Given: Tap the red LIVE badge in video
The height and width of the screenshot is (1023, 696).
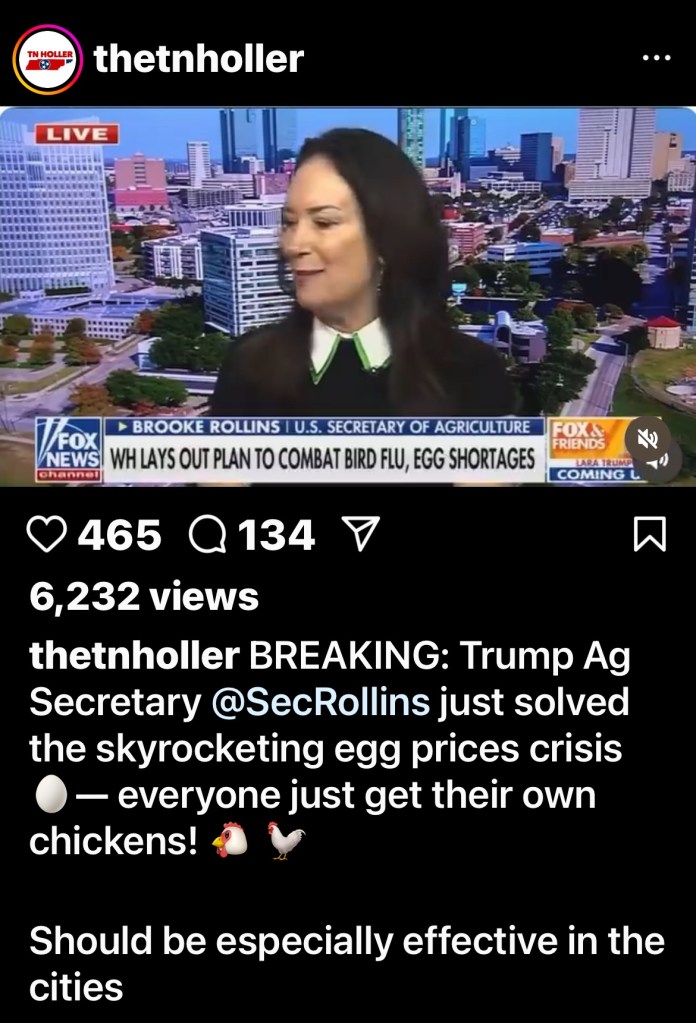Looking at the screenshot, I should click(77, 134).
